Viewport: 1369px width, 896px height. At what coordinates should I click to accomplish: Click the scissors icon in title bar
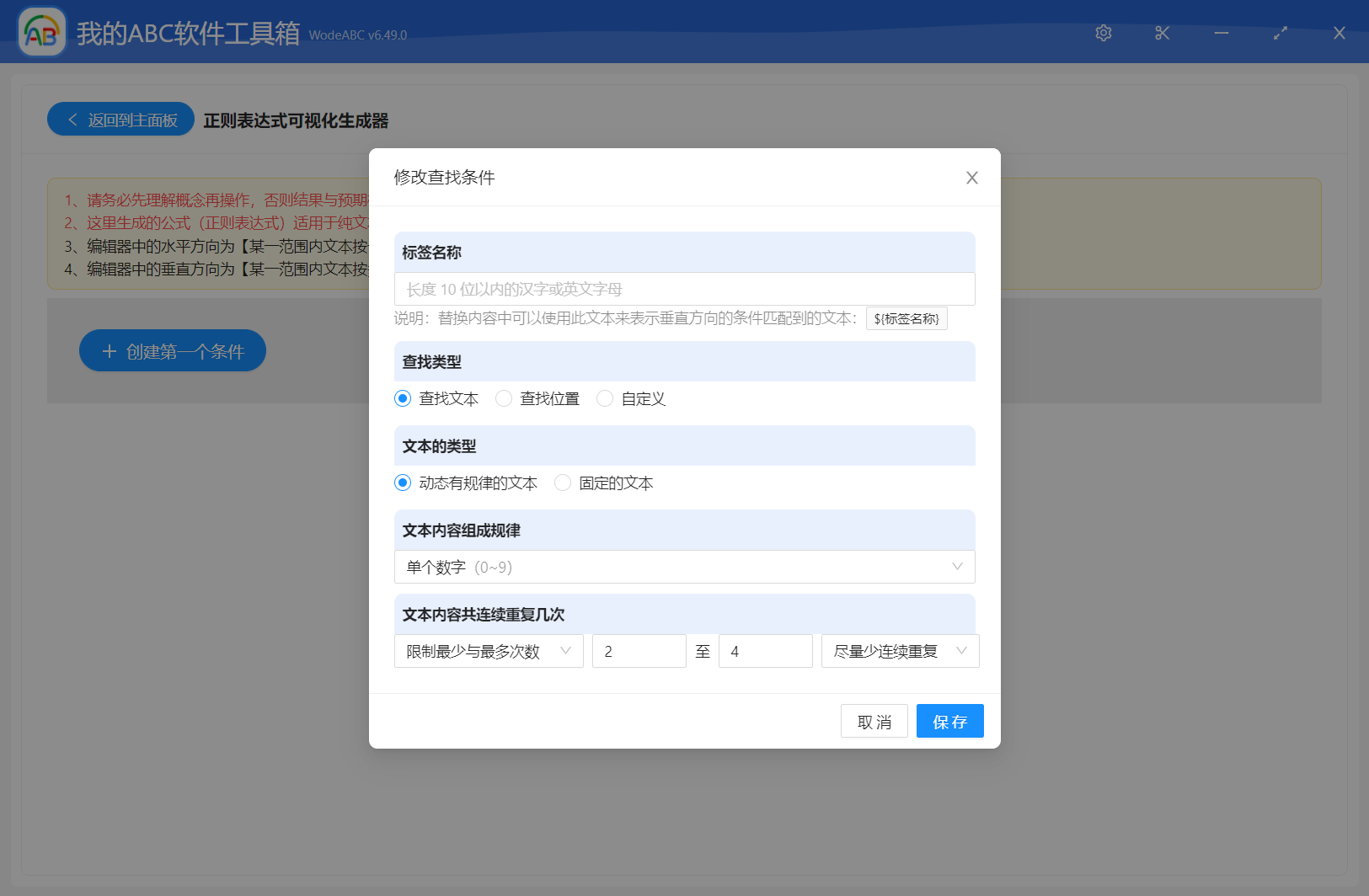(1163, 33)
